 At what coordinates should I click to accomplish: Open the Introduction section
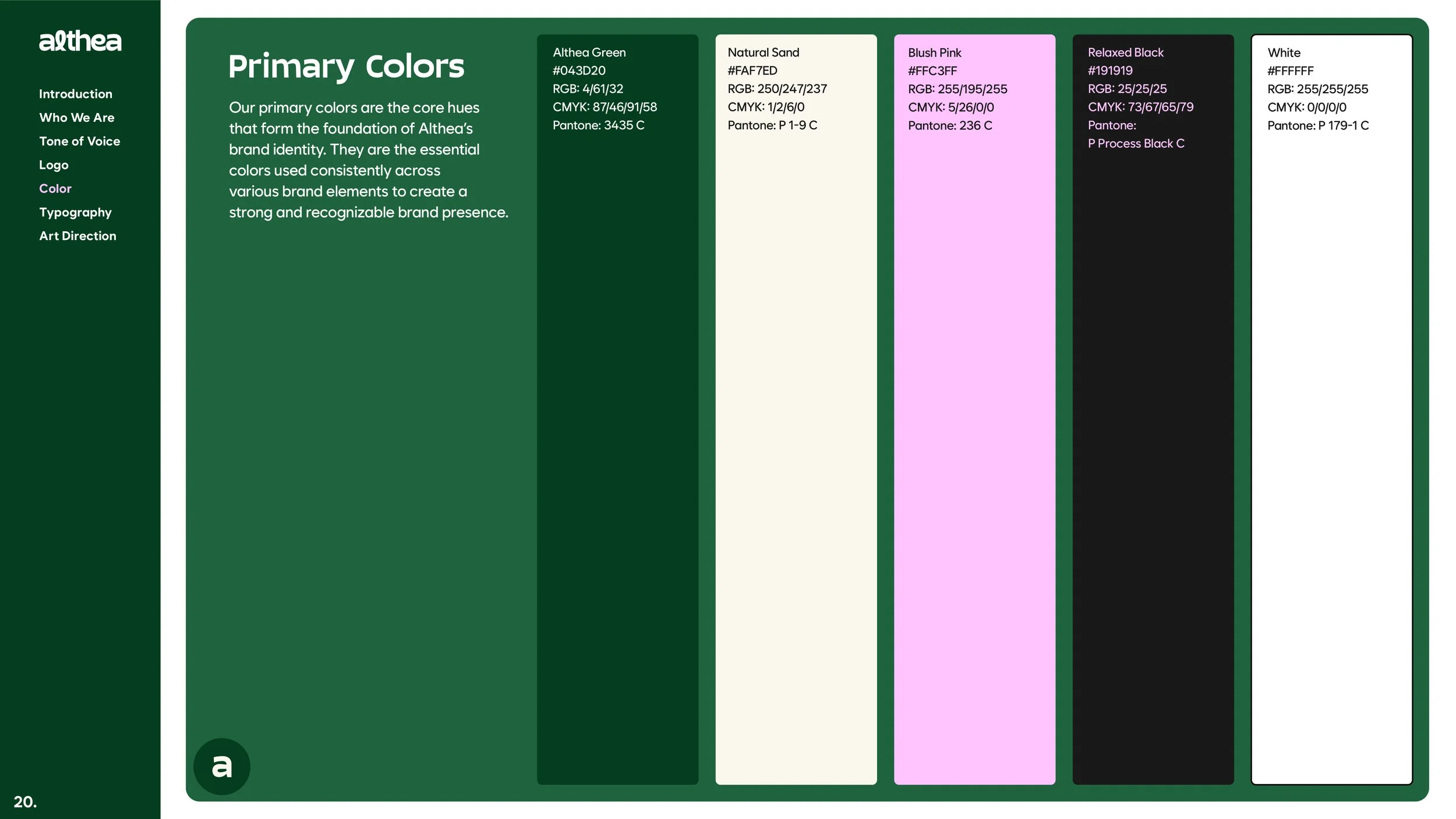point(76,94)
